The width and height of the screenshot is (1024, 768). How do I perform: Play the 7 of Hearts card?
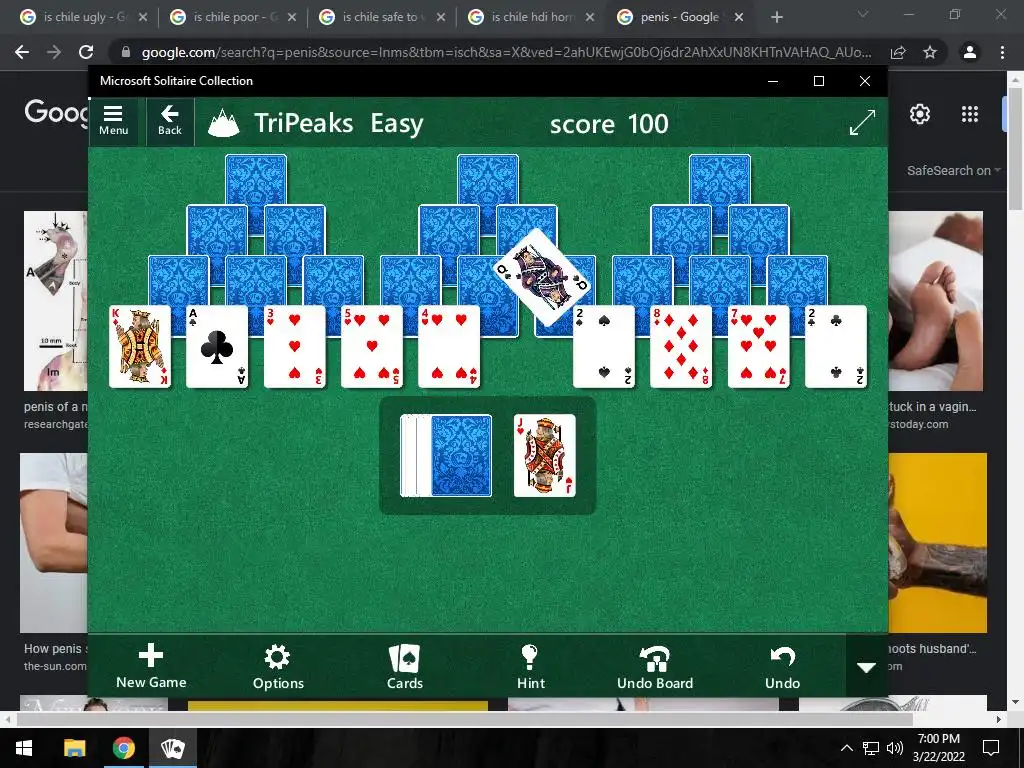click(759, 347)
